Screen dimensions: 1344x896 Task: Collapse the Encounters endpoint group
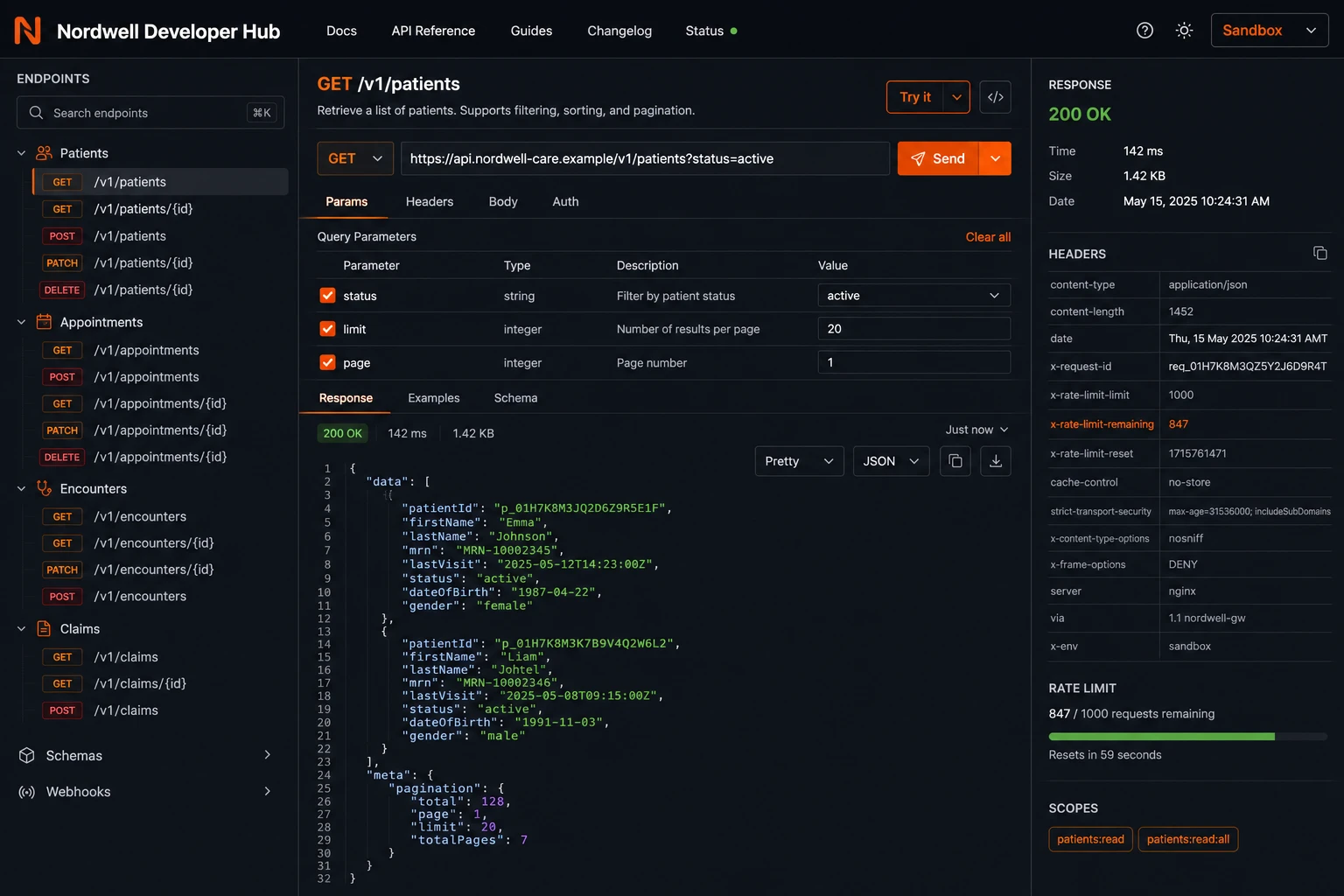coord(21,488)
